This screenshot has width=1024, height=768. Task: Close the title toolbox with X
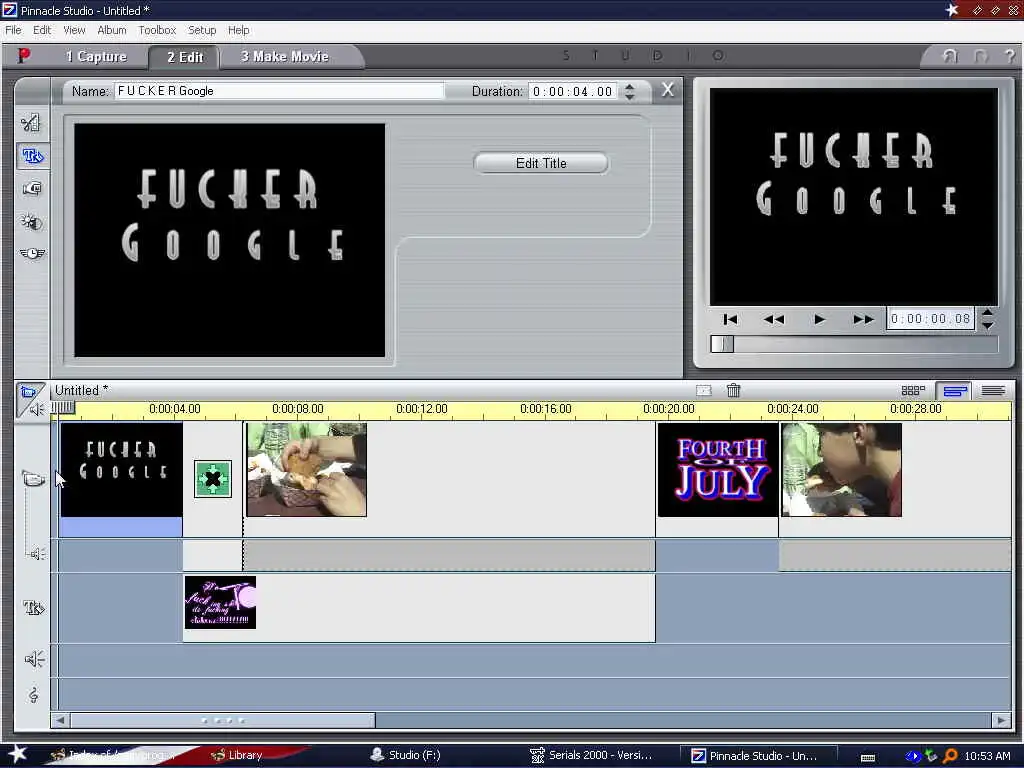(x=667, y=89)
